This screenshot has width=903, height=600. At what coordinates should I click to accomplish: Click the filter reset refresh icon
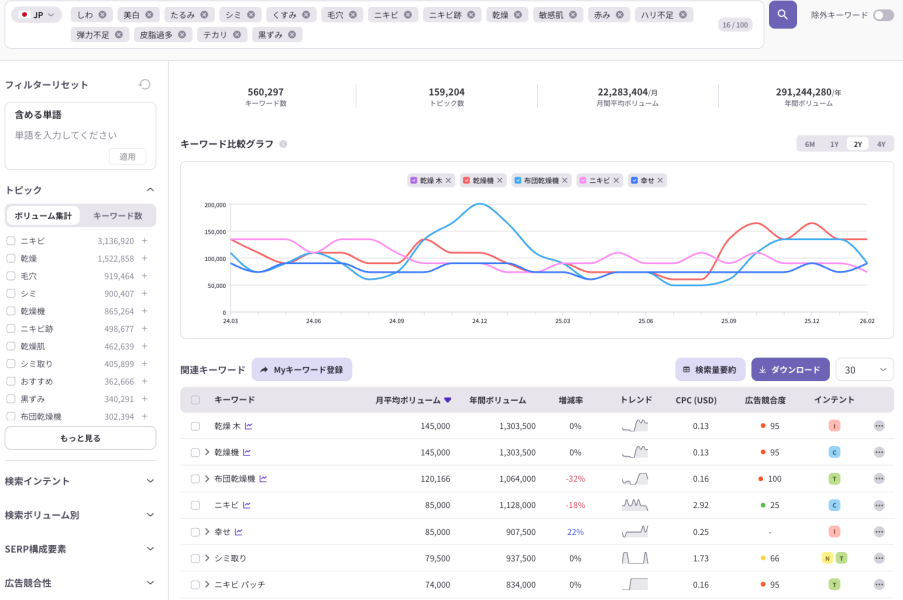(x=145, y=85)
